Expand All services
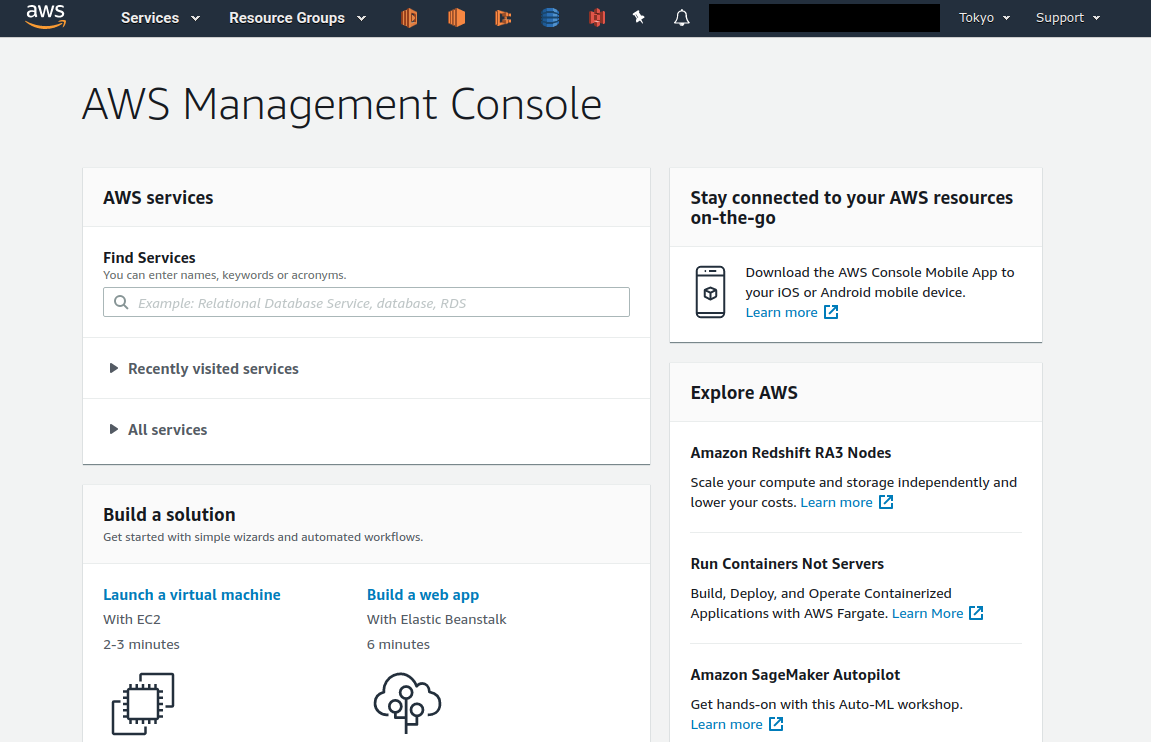The image size is (1151, 742). tap(167, 429)
